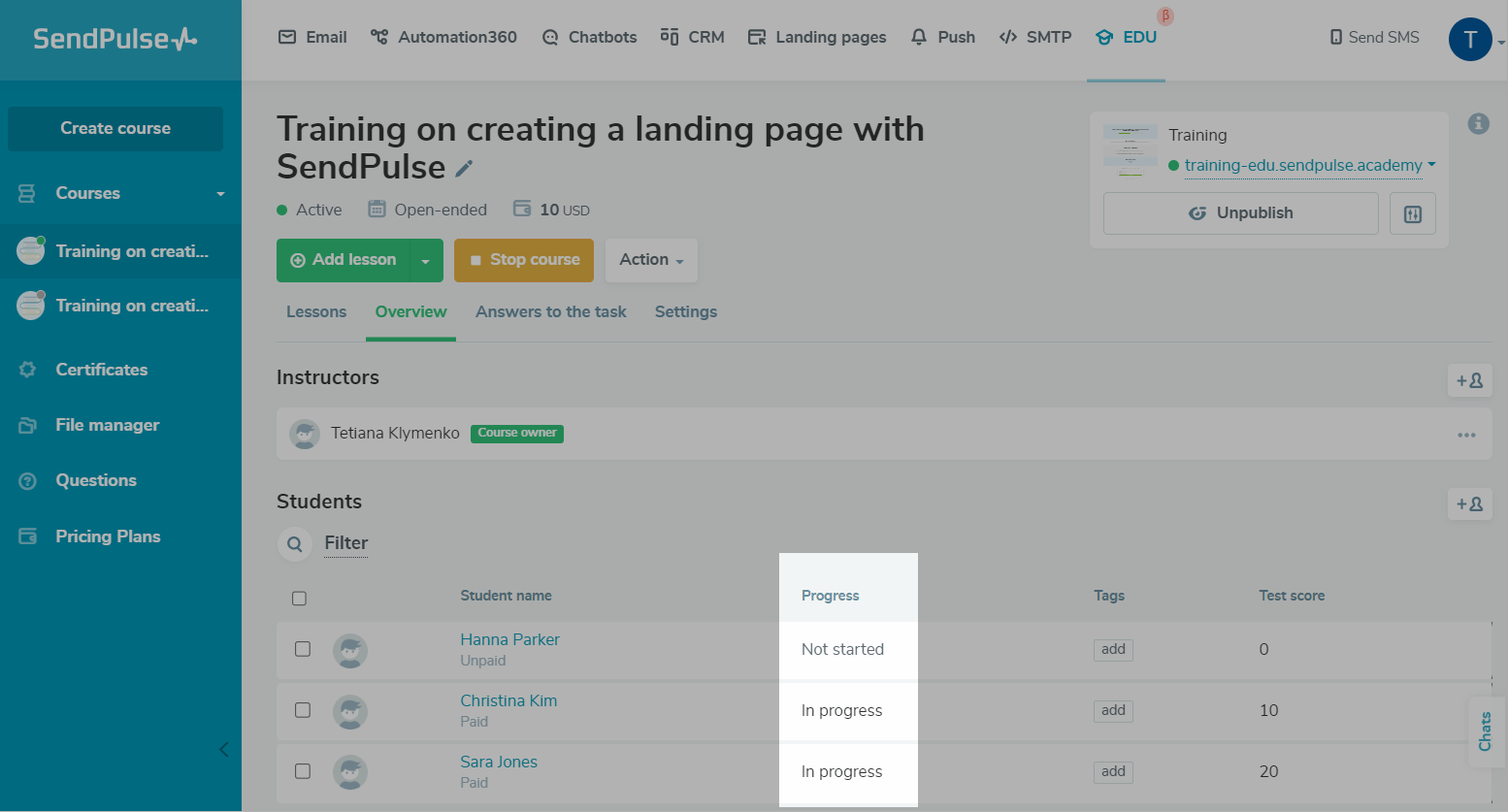This screenshot has height=812, width=1508.
Task: Open the three-dot menu for Tetiana Klymenko
Action: [1466, 435]
